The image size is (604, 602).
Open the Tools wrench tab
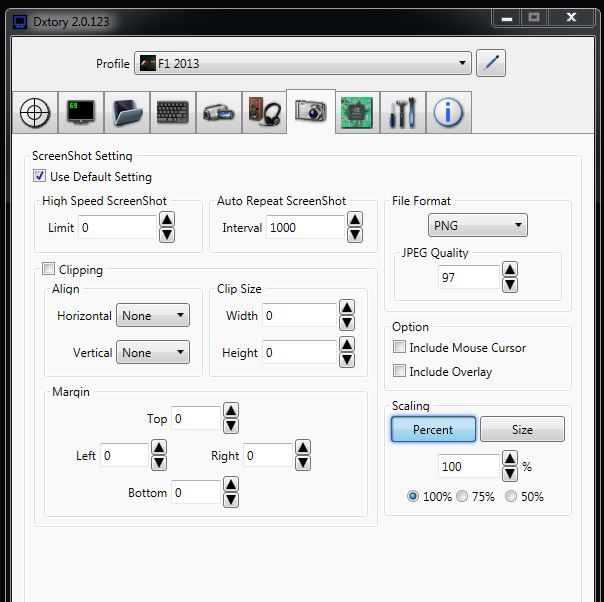[403, 112]
